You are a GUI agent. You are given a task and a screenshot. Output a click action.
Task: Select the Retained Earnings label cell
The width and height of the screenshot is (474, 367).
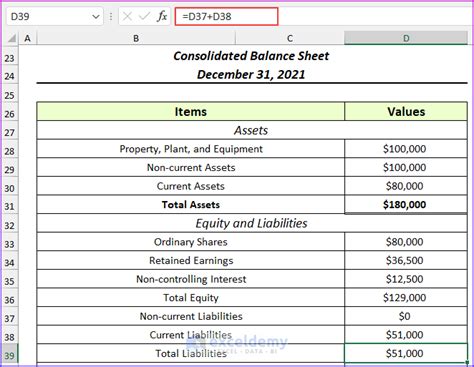coord(191,260)
